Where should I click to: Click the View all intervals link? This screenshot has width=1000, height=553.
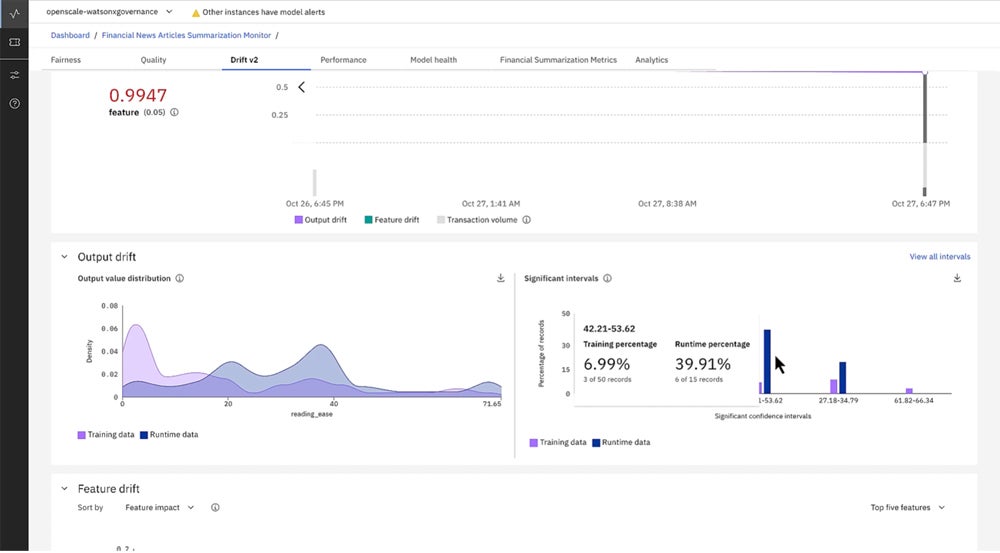click(939, 257)
